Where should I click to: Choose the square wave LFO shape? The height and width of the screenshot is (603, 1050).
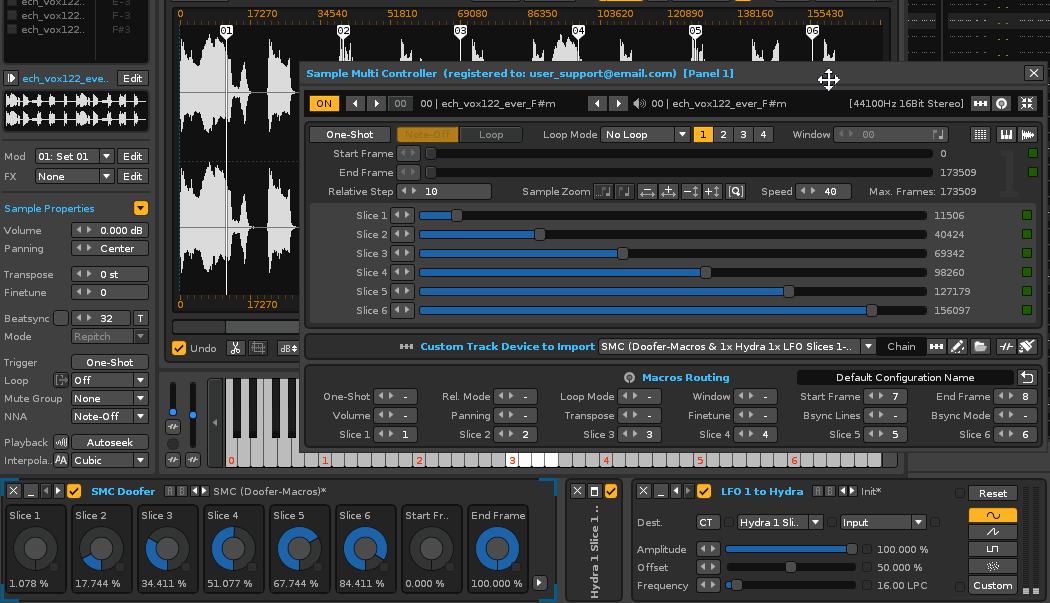[x=992, y=550]
